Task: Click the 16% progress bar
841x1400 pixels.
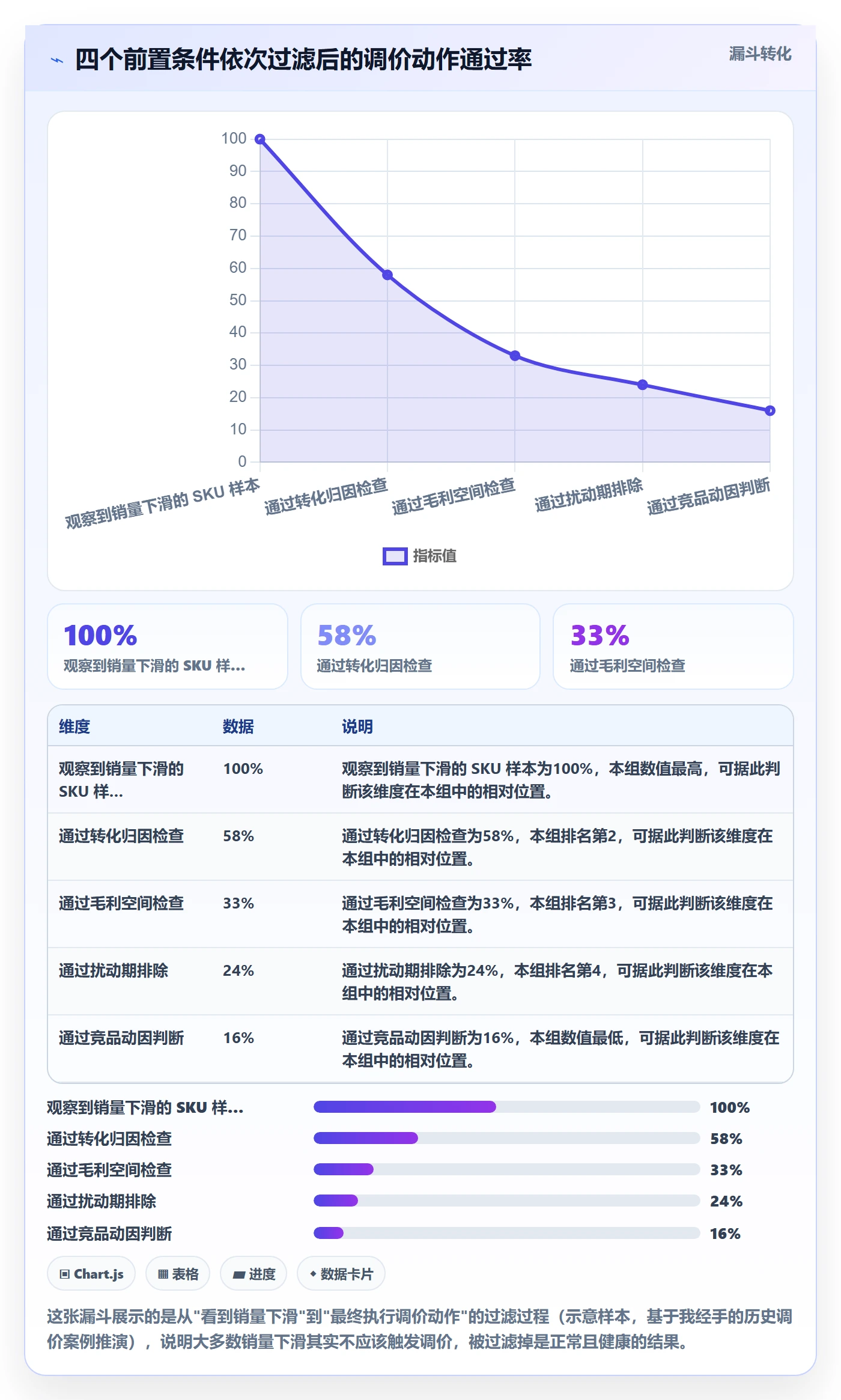Action: click(x=507, y=1233)
